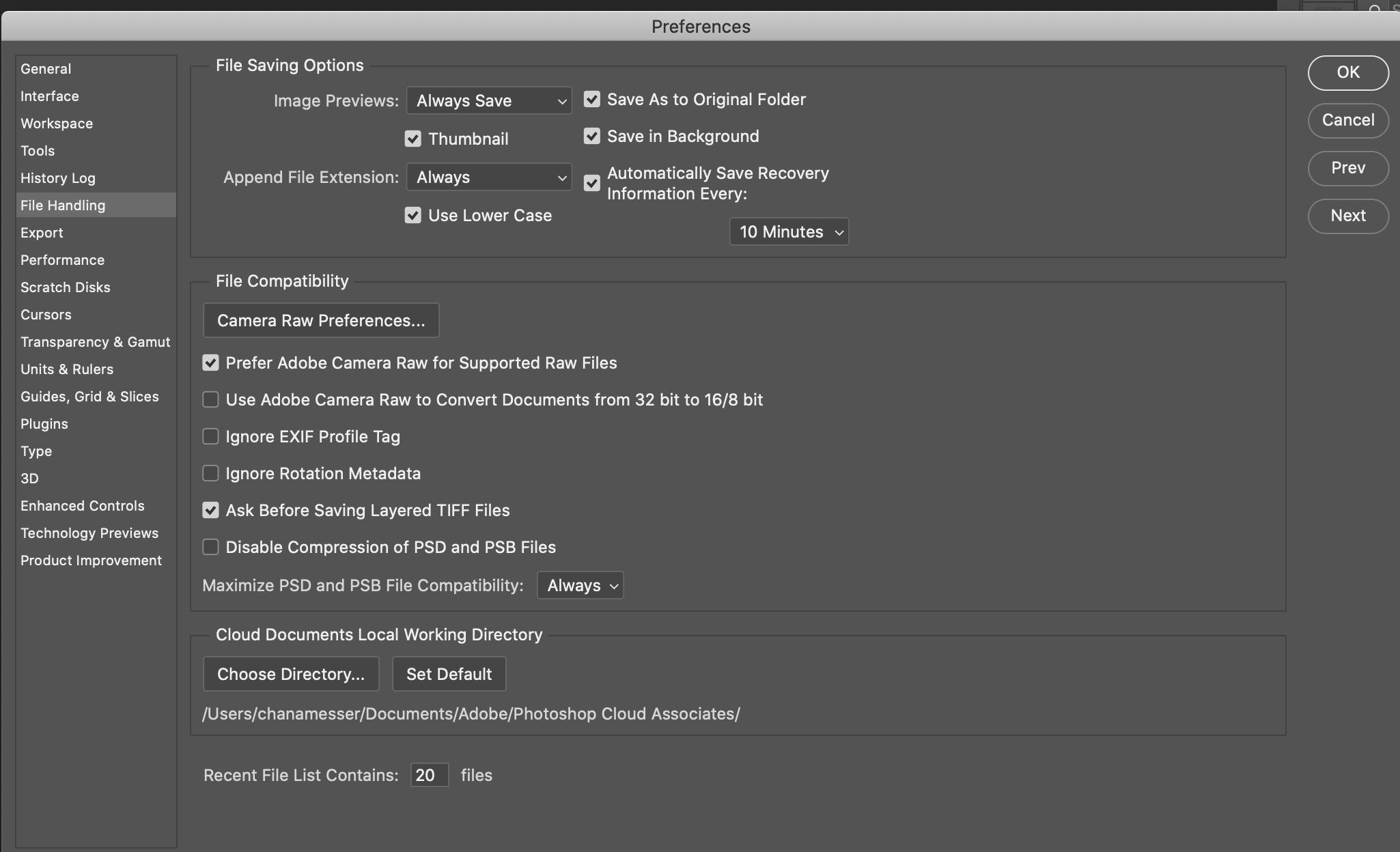Switch to the Performance preferences category
Image resolution: width=1400 pixels, height=852 pixels.
click(62, 260)
